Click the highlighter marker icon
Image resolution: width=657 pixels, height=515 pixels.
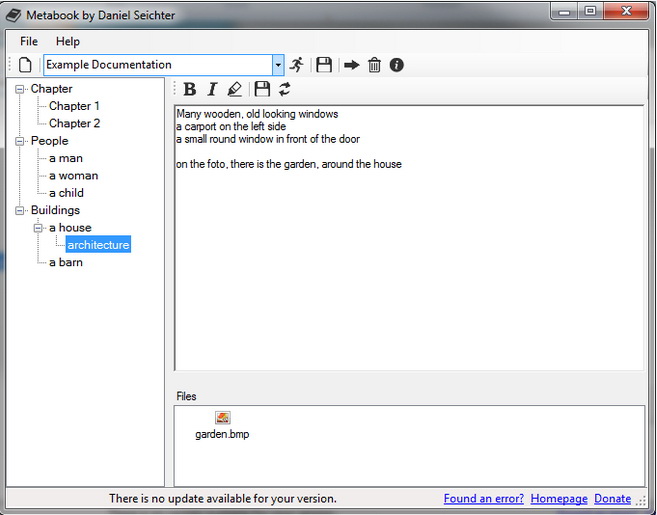[235, 89]
